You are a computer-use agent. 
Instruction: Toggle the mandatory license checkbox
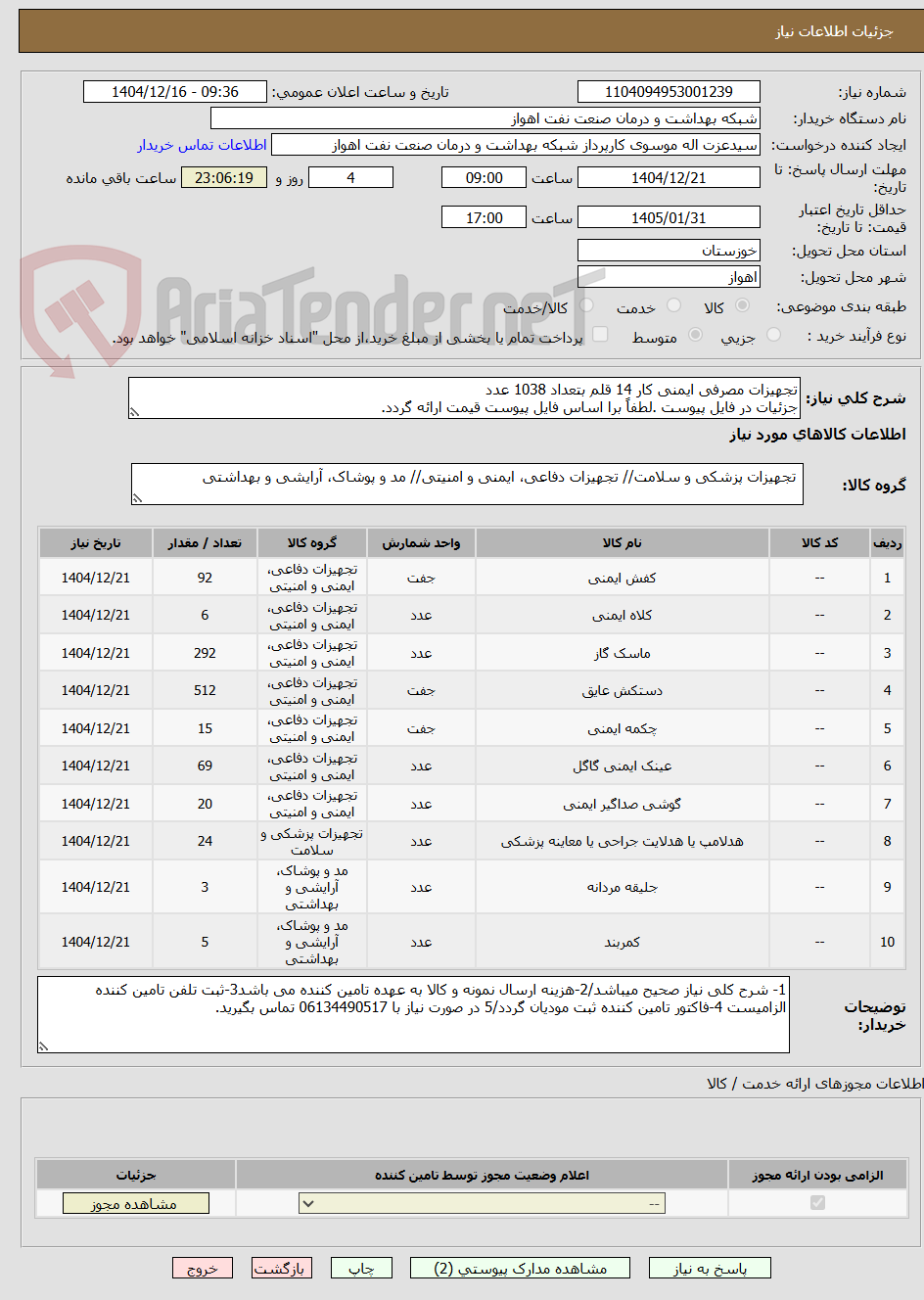[x=817, y=1202]
